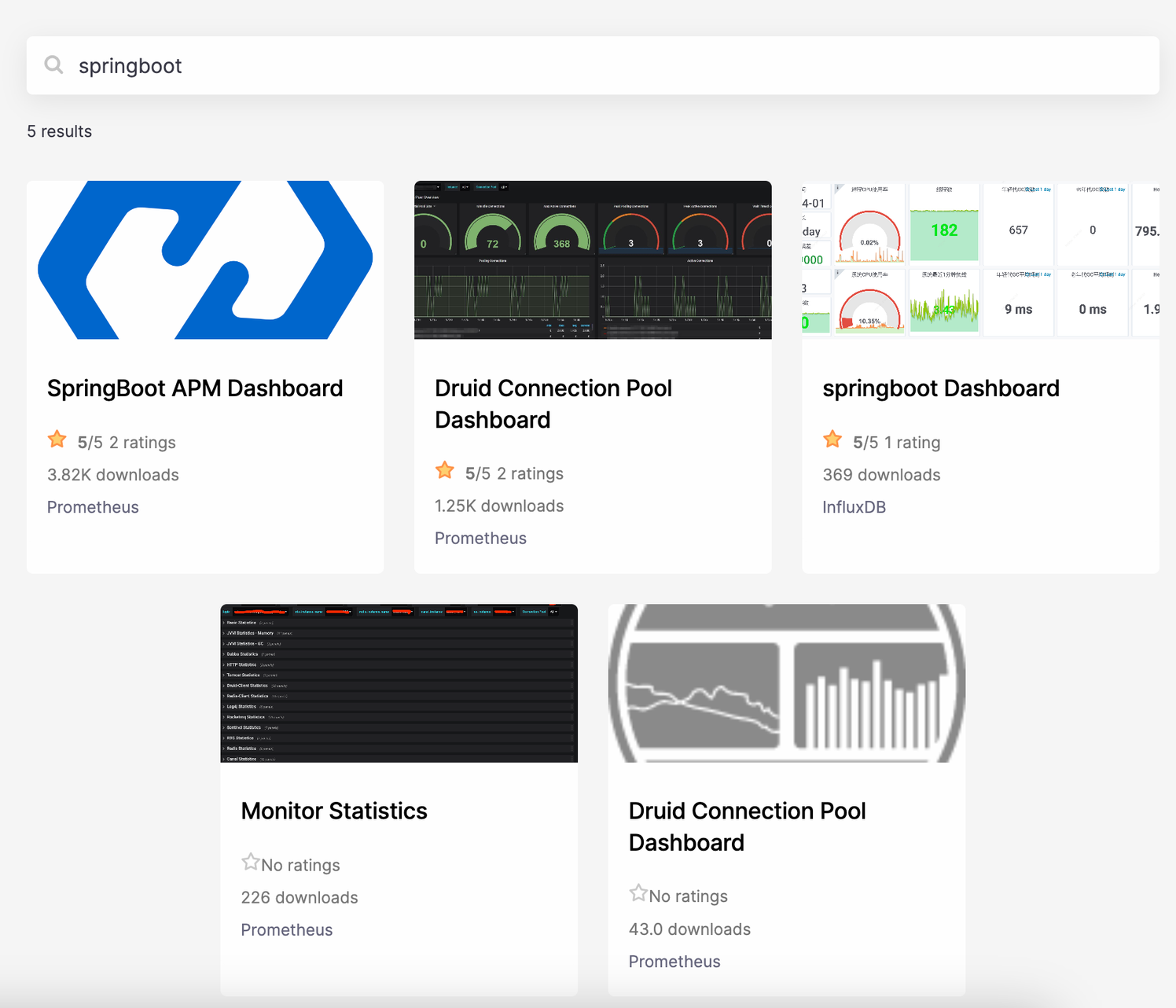Screen dimensions: 1176x1008
Task: Open SpringBoot APM Dashboard logo thumbnail
Action: [x=205, y=260]
